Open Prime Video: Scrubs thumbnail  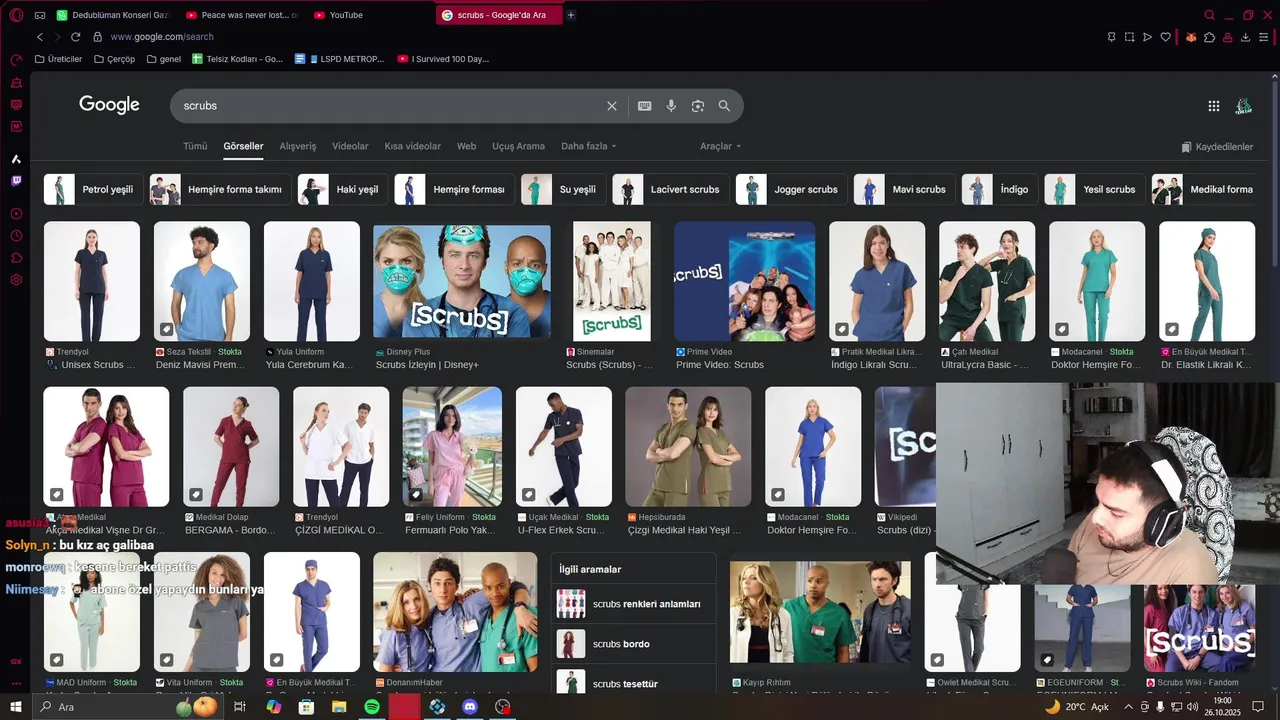[x=744, y=280]
